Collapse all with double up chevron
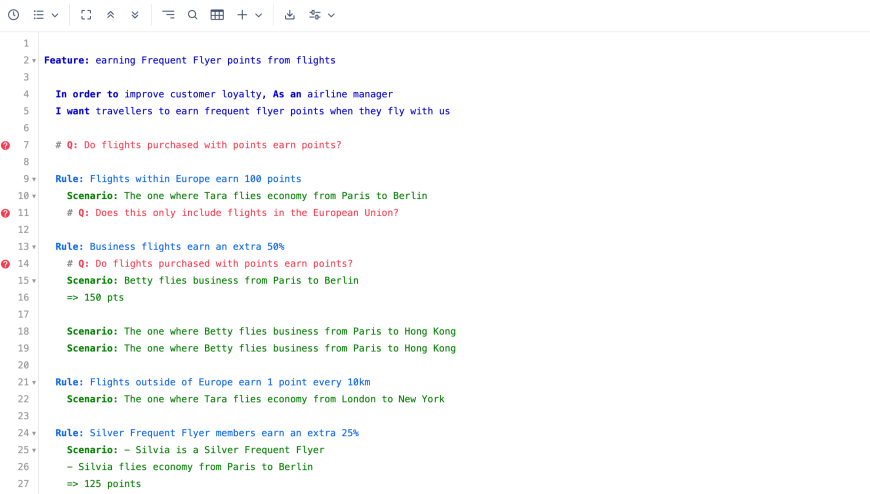Viewport: 870px width, 494px height. coord(111,15)
